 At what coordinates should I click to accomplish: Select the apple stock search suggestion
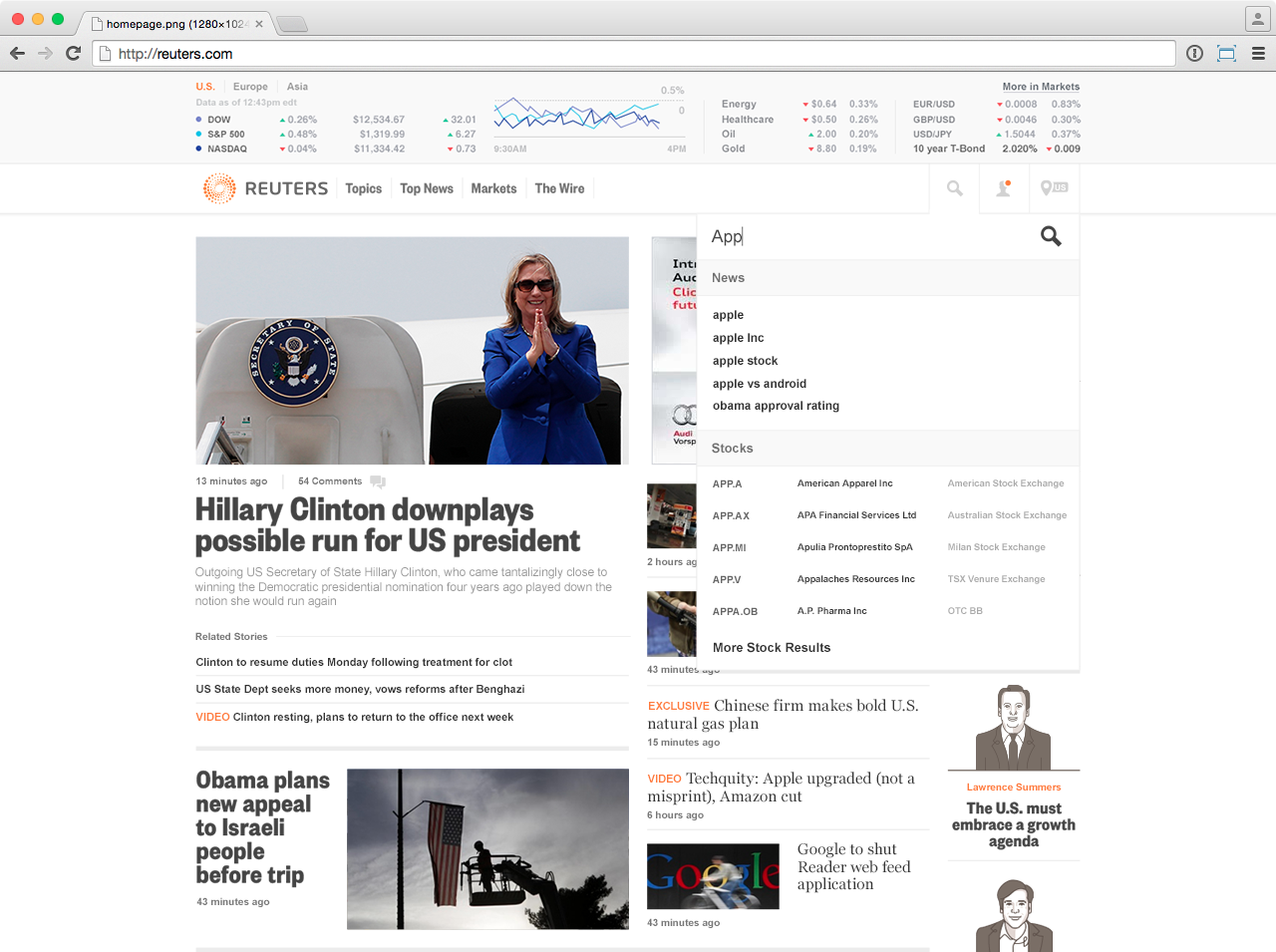745,360
